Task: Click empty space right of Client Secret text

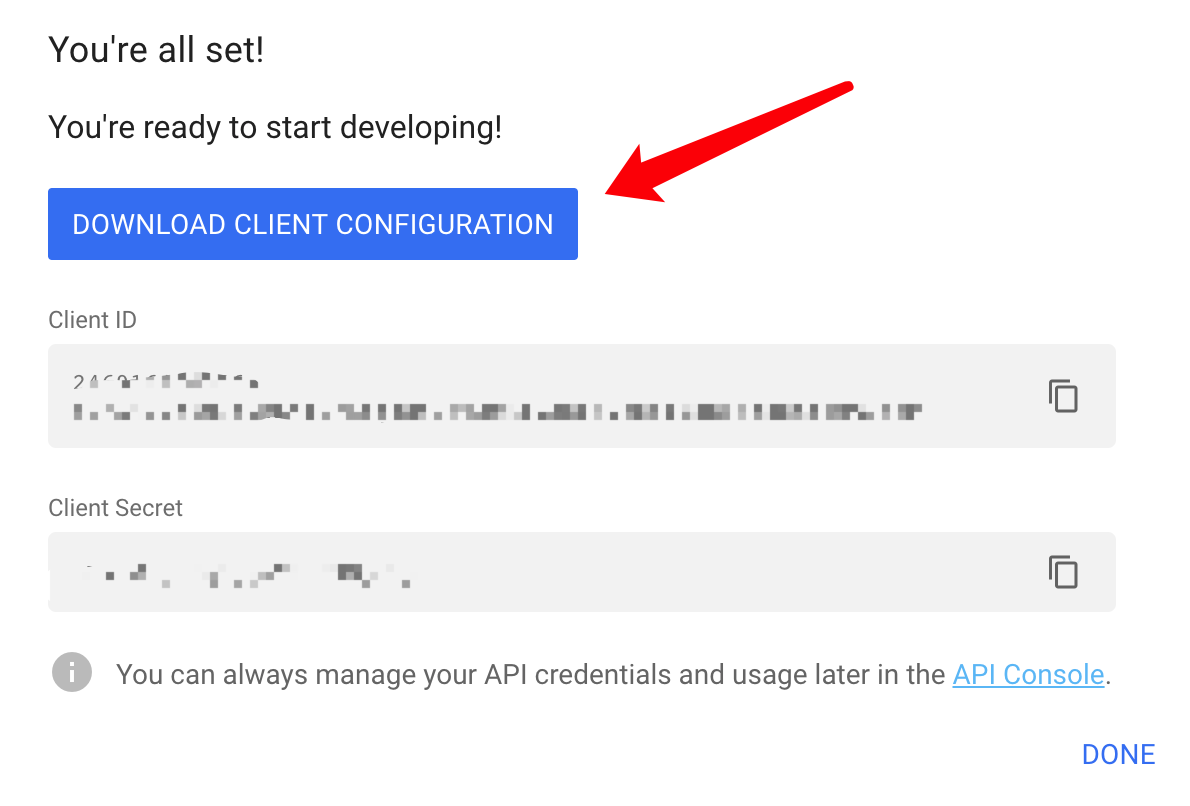Action: click(721, 572)
